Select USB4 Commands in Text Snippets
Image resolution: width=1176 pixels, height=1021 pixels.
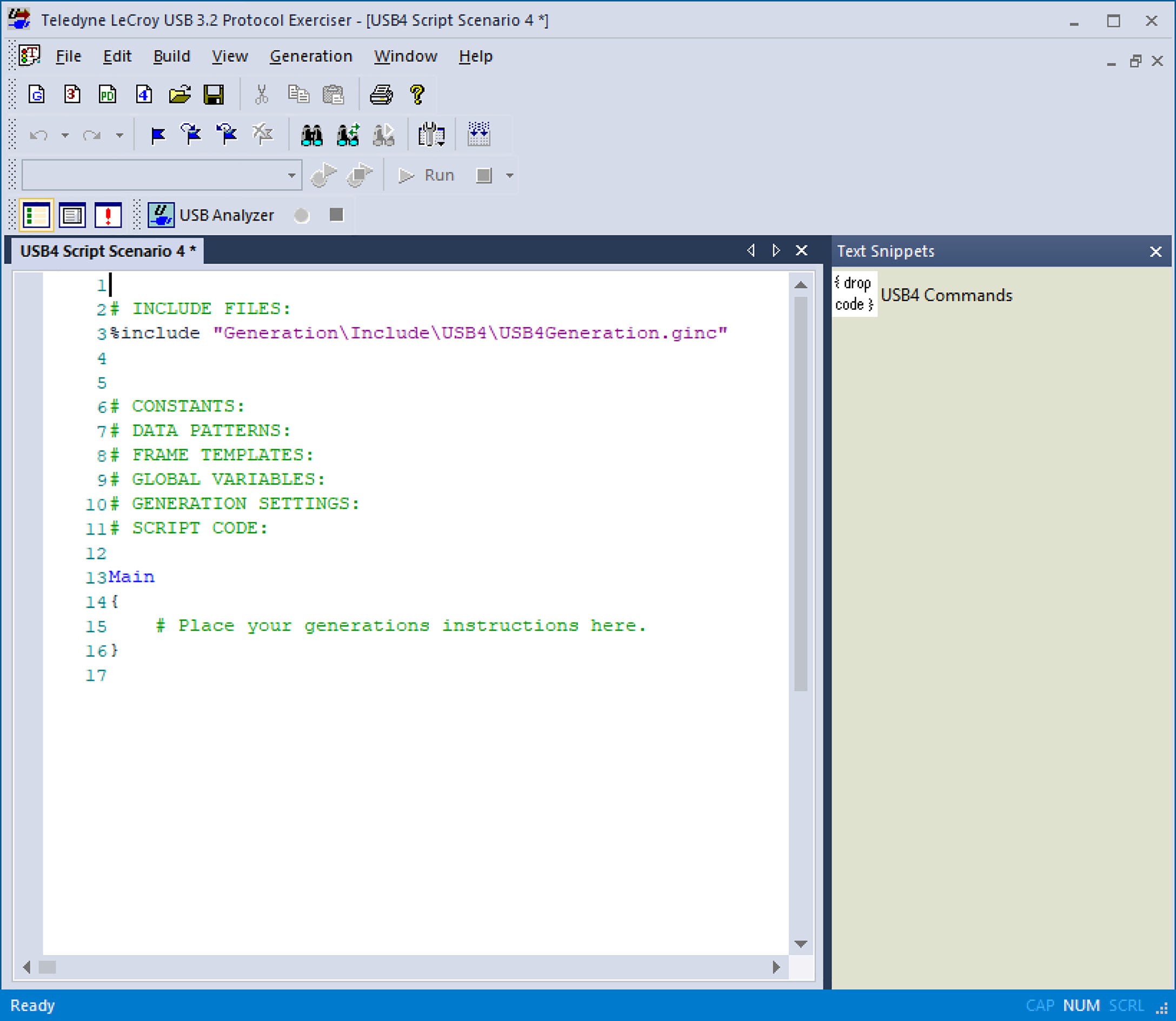pos(946,295)
